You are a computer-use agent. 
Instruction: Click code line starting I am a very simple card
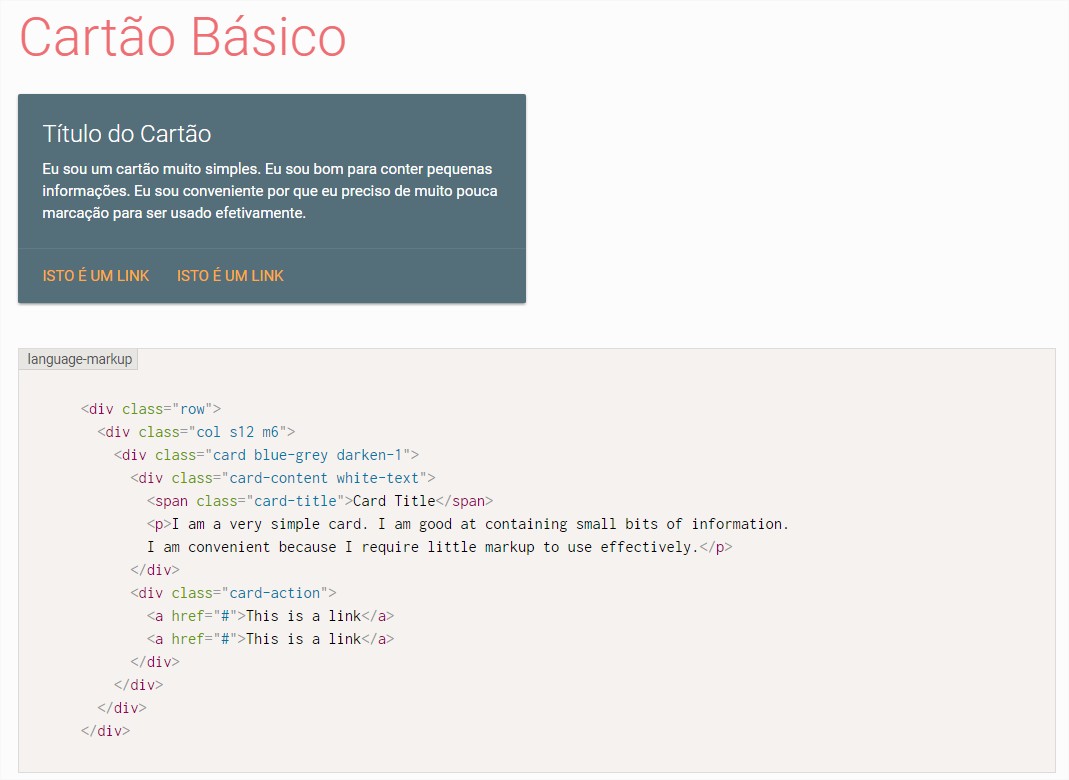(x=480, y=524)
